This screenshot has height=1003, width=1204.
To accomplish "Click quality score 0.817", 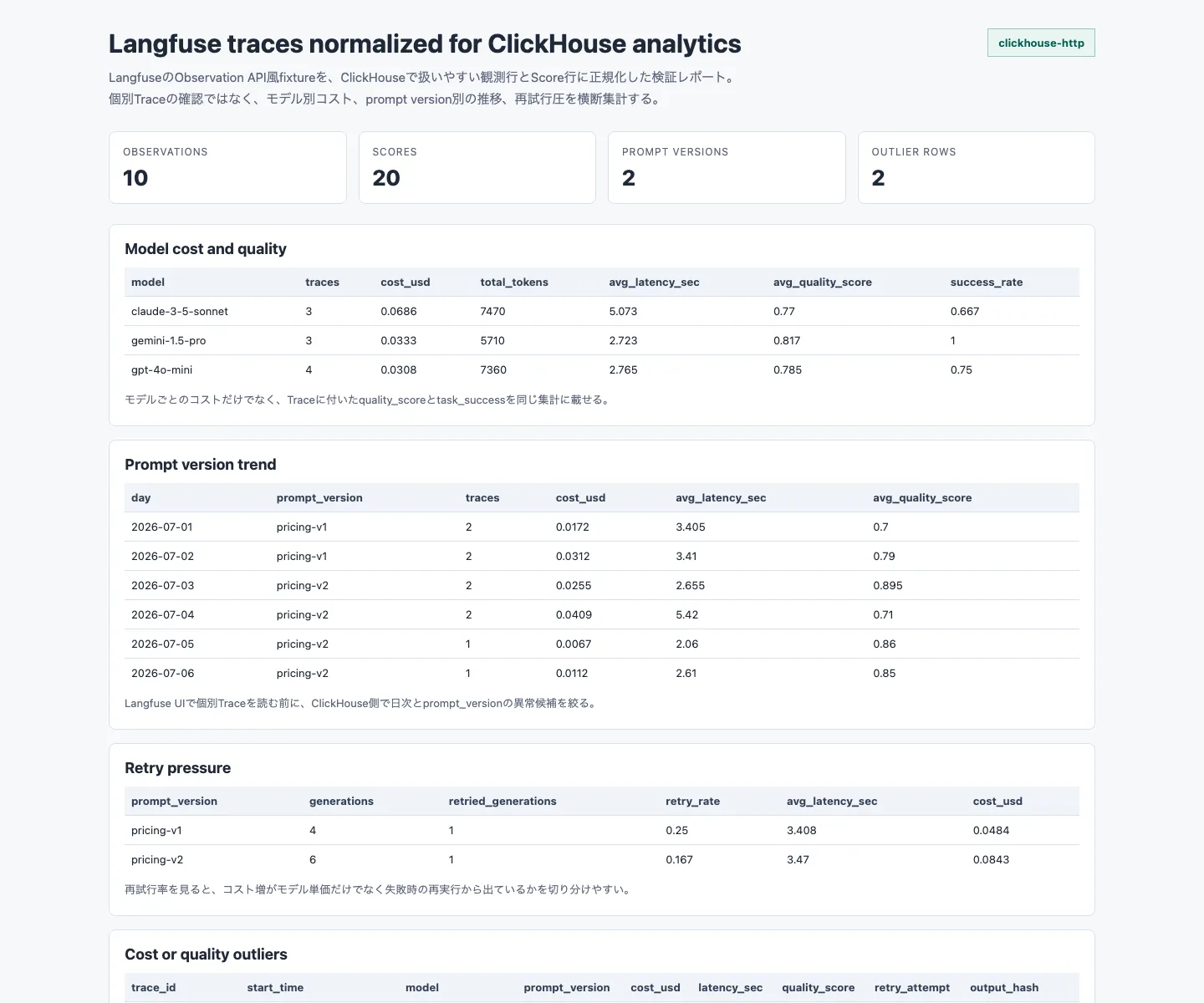I will point(787,341).
